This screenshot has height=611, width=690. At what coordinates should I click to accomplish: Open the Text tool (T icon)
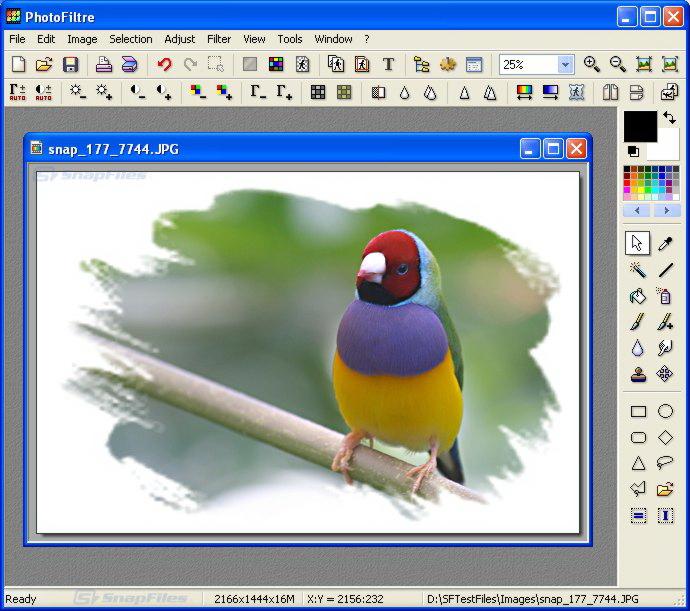[x=388, y=65]
